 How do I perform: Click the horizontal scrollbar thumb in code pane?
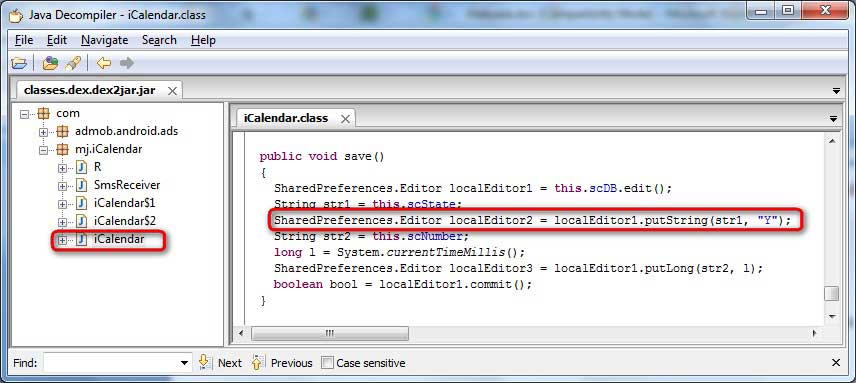point(330,333)
